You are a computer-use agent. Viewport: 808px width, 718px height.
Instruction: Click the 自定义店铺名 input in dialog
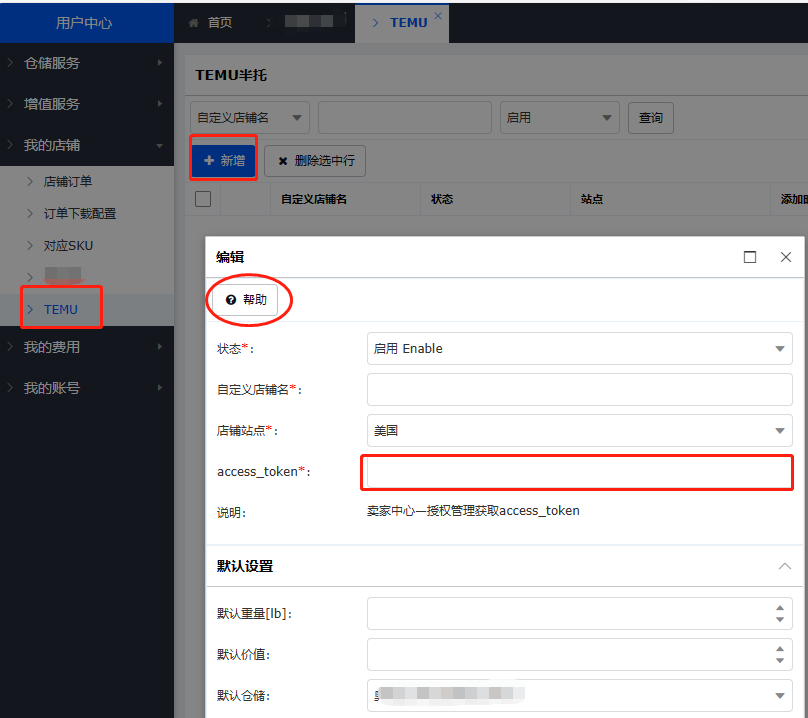click(580, 389)
